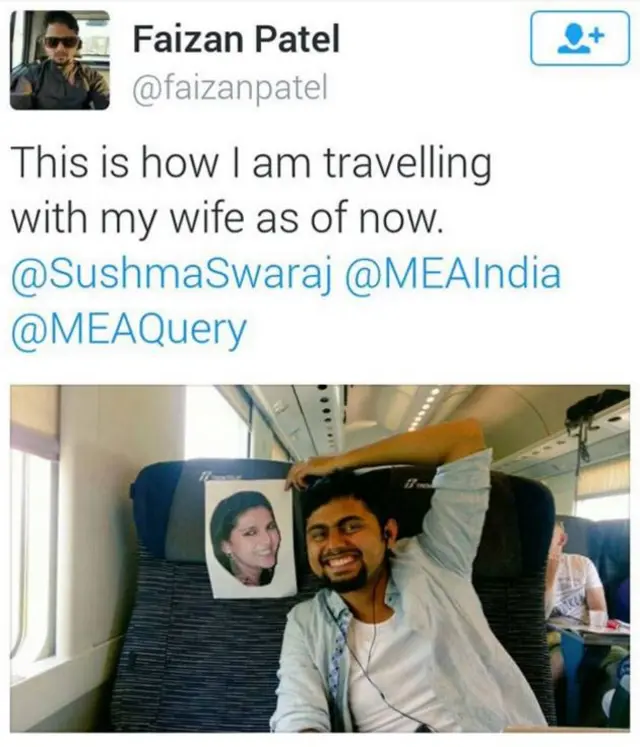Viewport: 640px width, 747px height.
Task: Tap the sunglasses in profile picture
Action: point(61,41)
